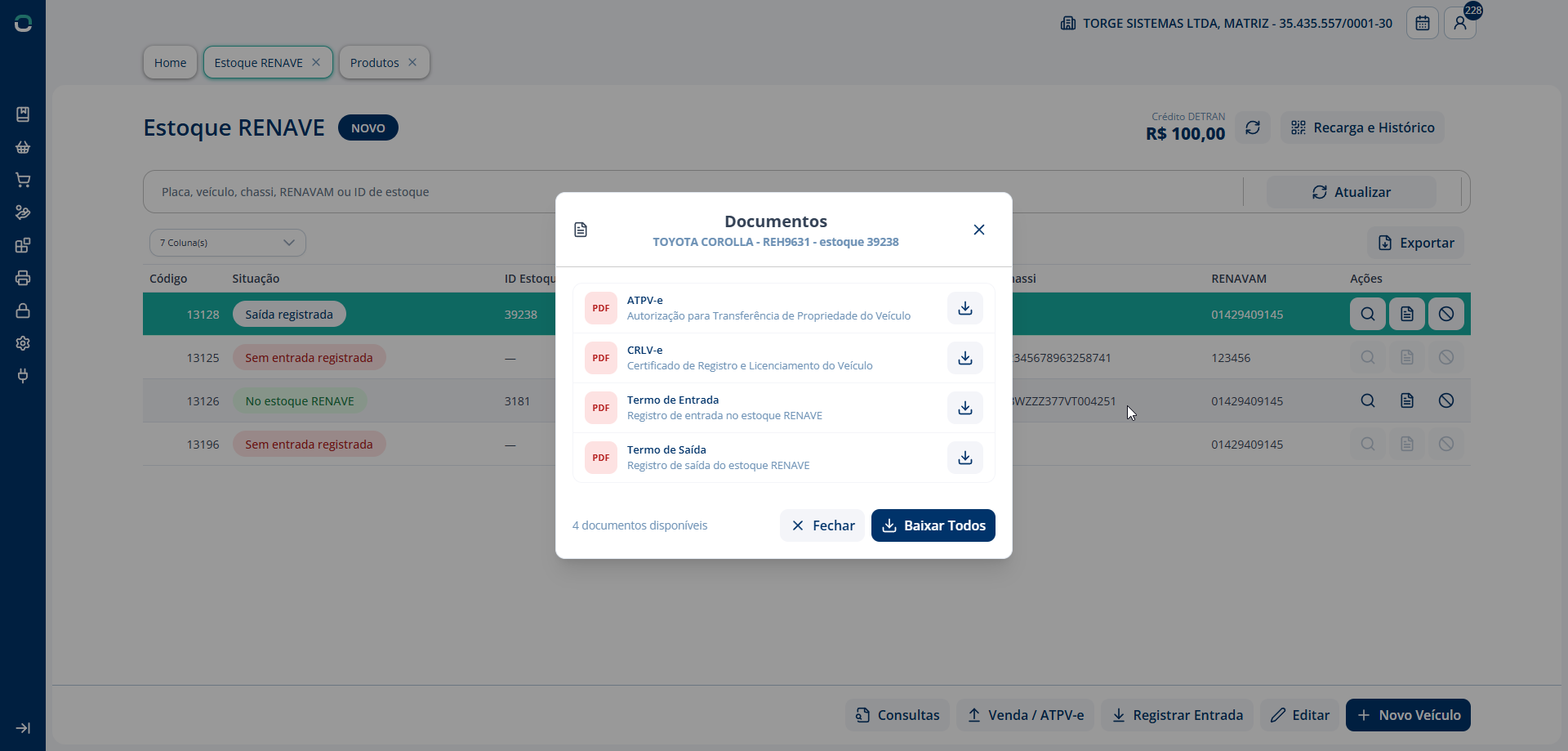Select 'No estoque RENAVE' status badge

[x=300, y=400]
